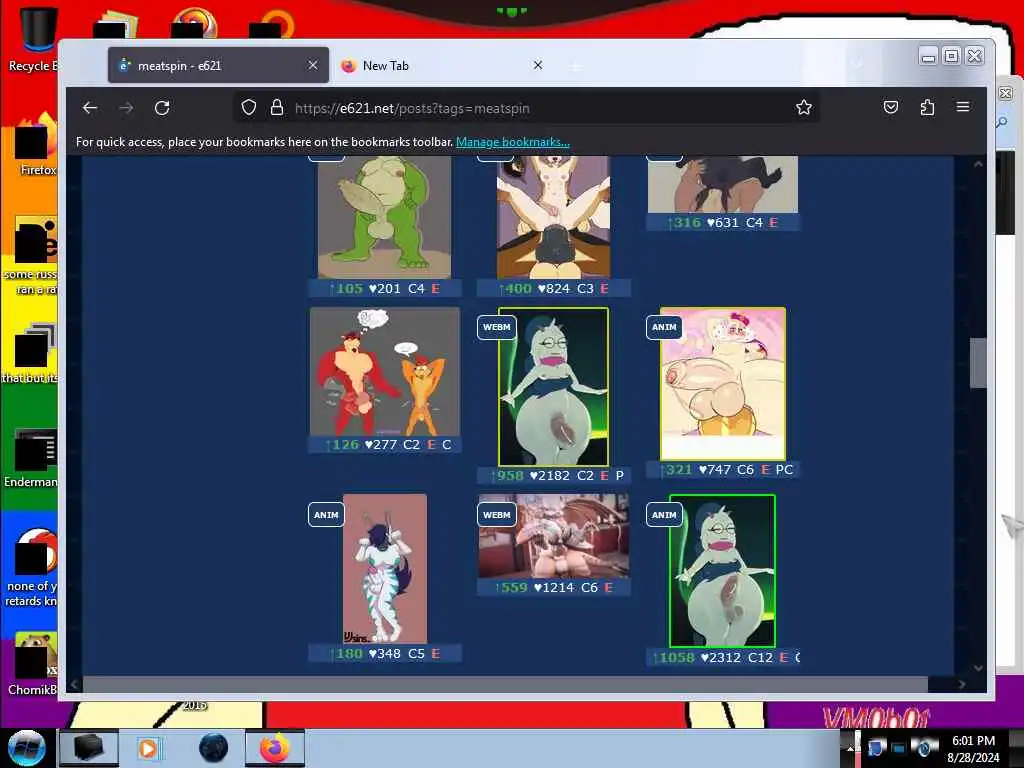Open the ANIM post above score 180
The width and height of the screenshot is (1024, 768).
coord(385,569)
